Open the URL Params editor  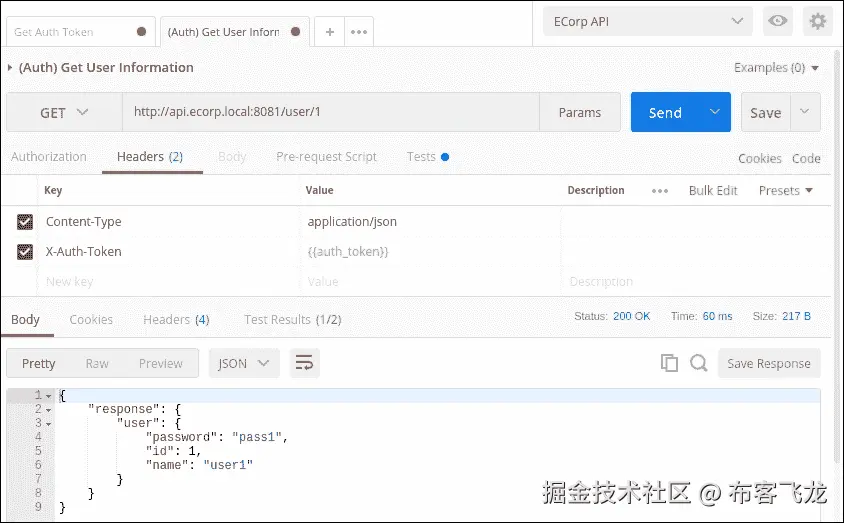pos(580,112)
